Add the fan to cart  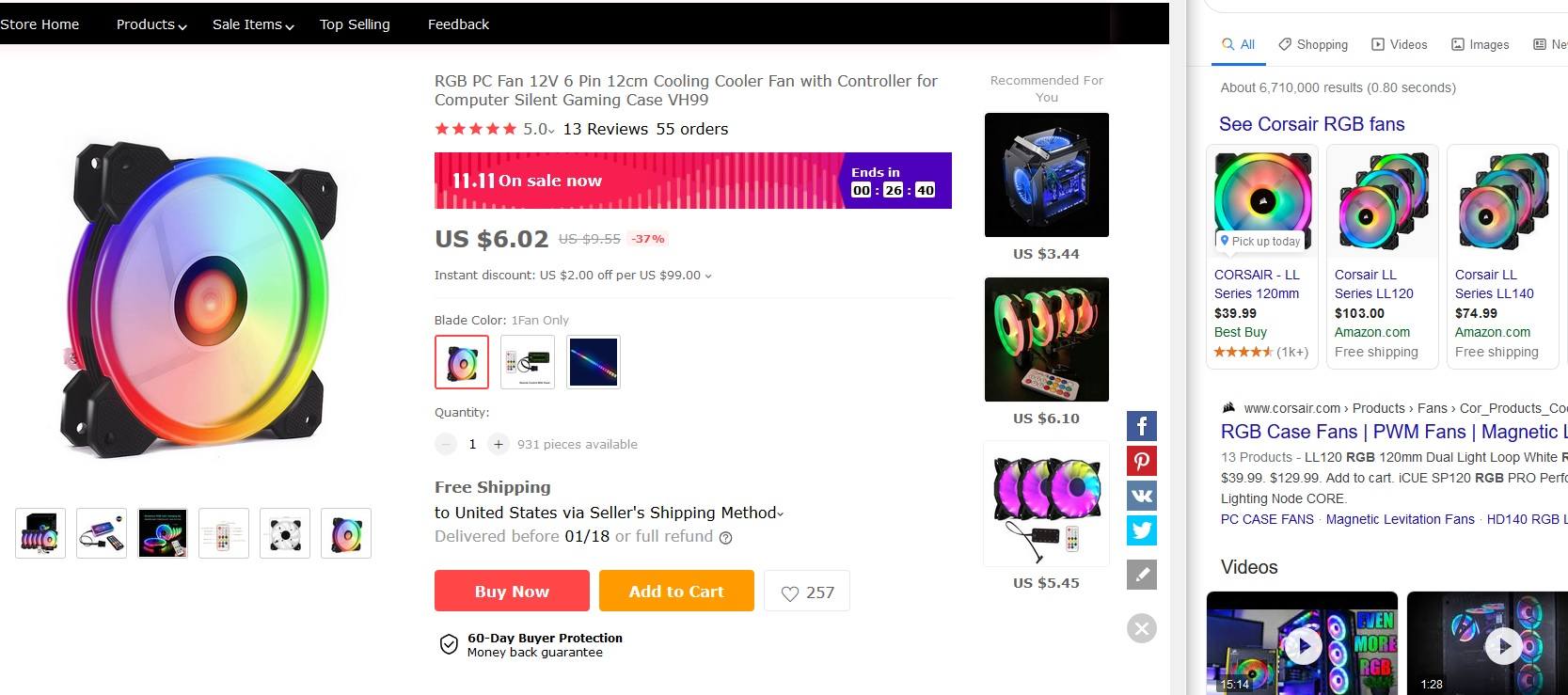676,591
